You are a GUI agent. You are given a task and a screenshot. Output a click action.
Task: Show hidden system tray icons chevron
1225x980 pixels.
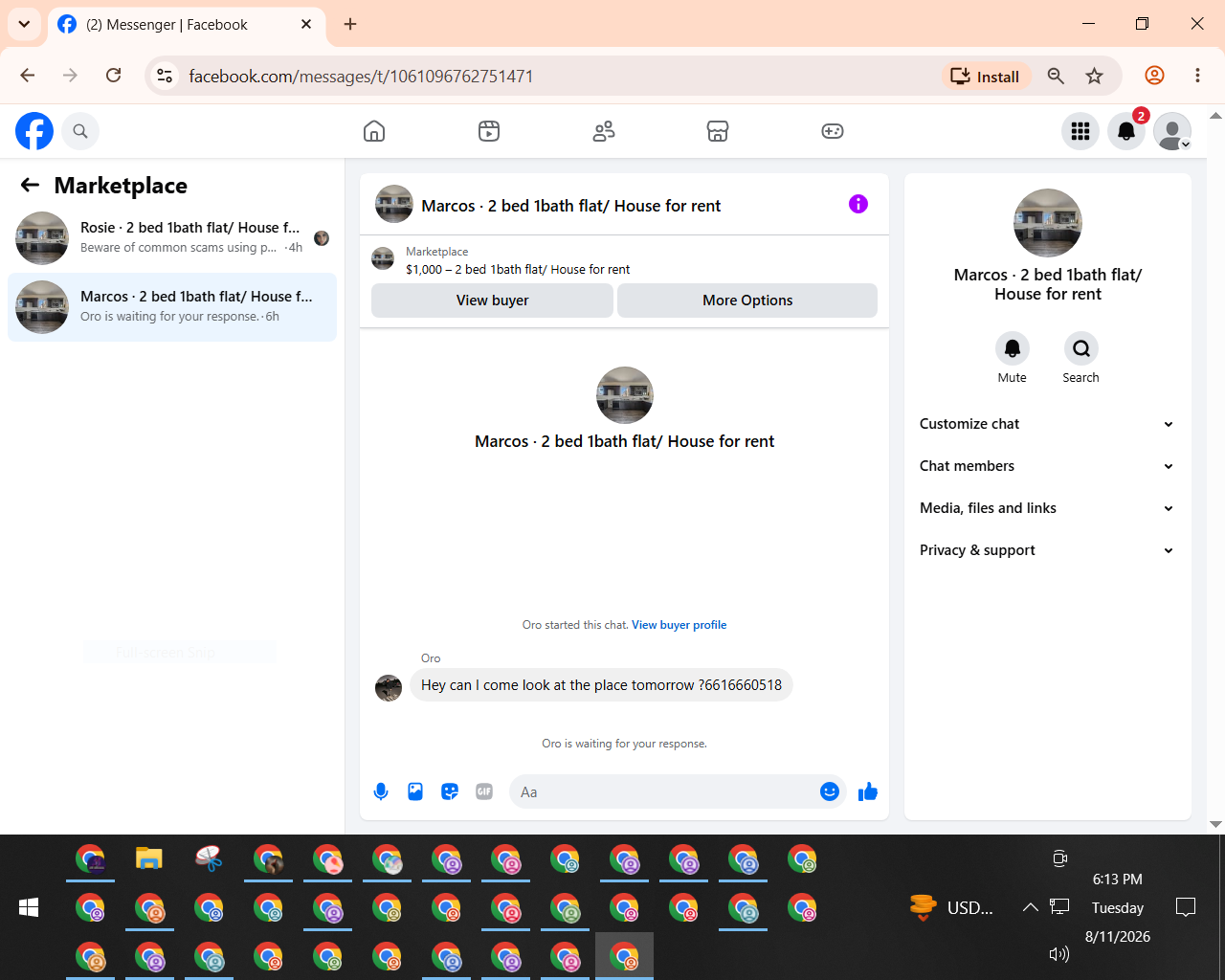pyautogui.click(x=1030, y=907)
